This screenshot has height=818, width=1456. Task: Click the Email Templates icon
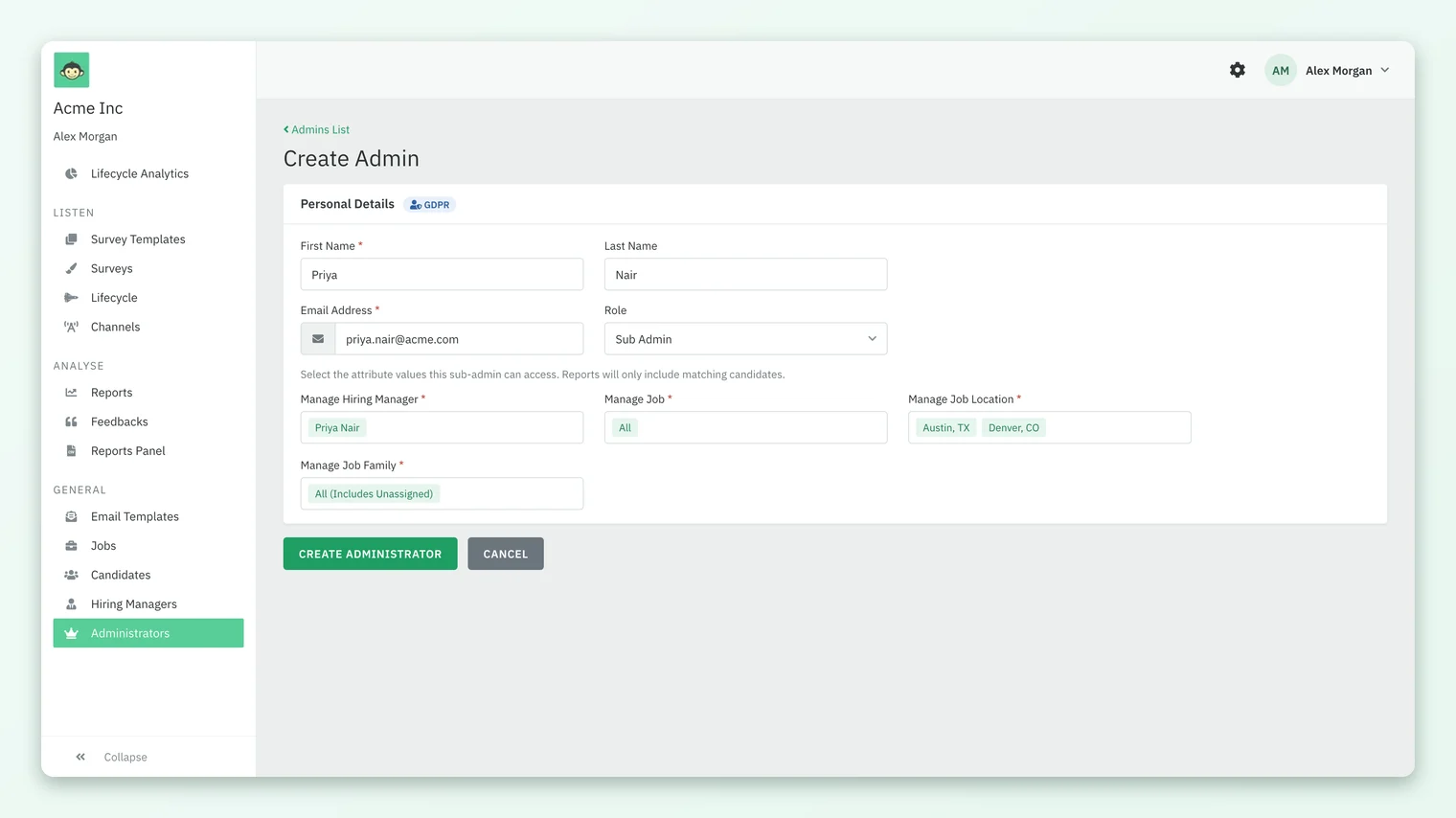pos(71,516)
